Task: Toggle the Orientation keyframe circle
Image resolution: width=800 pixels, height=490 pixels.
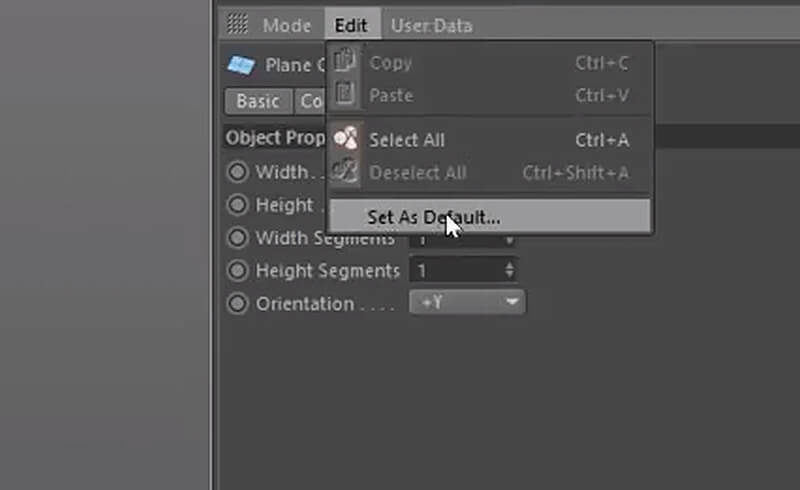Action: pos(237,304)
